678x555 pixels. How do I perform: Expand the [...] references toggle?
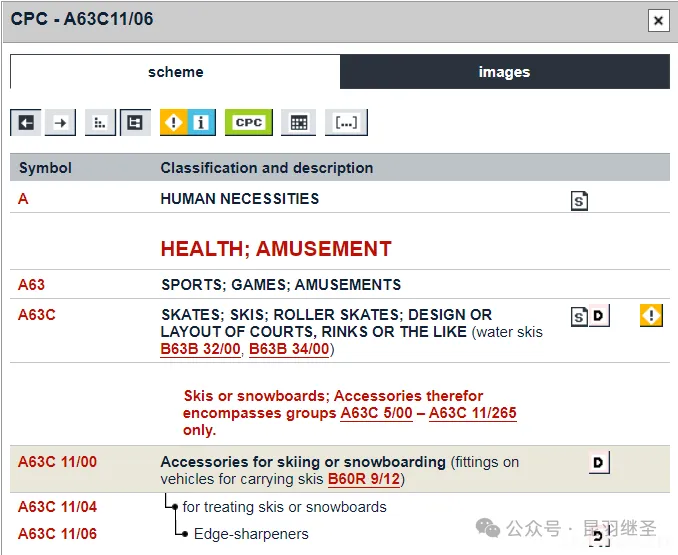346,122
